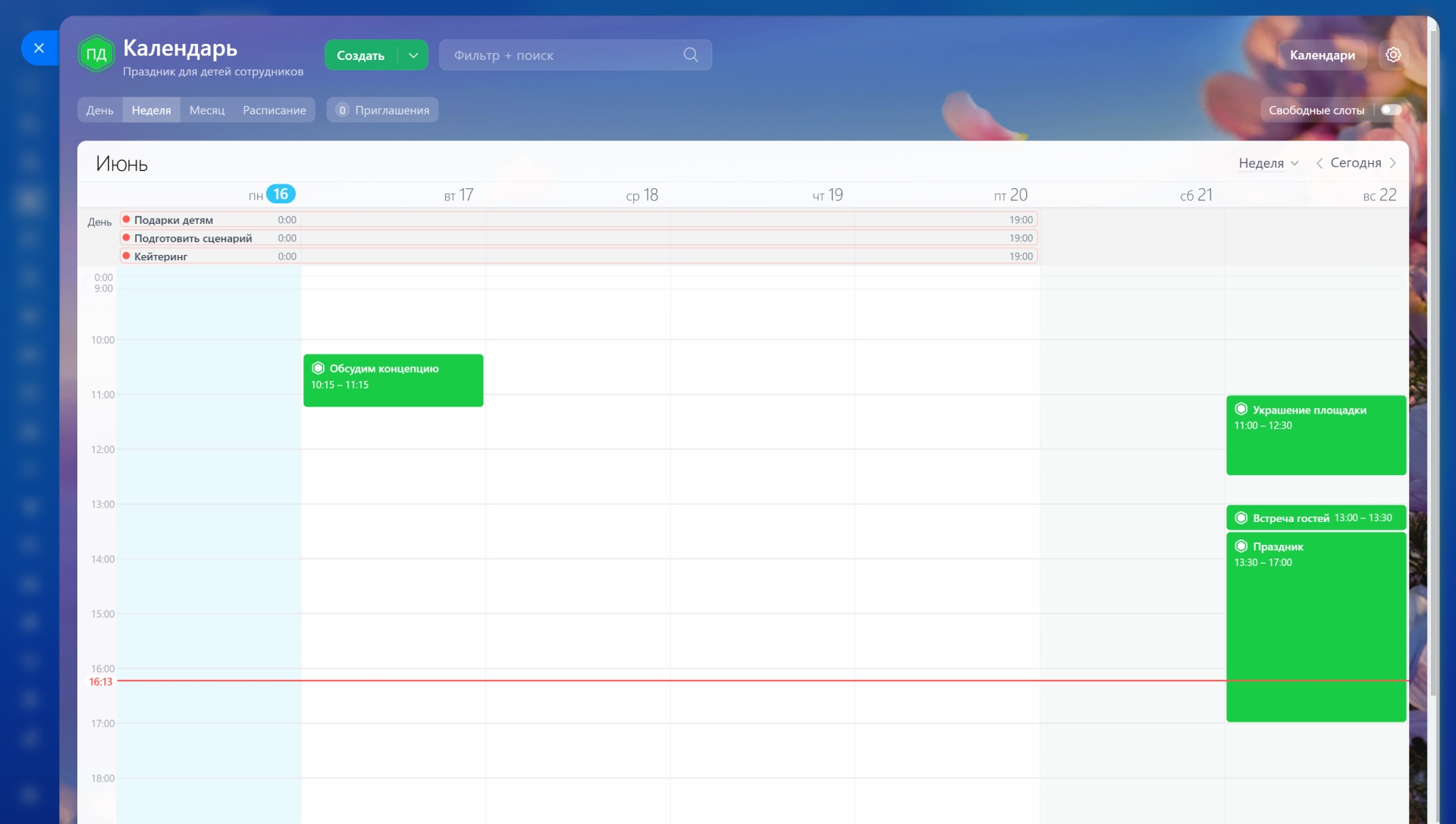Click status circle on Встреча гостей event

point(1241,518)
